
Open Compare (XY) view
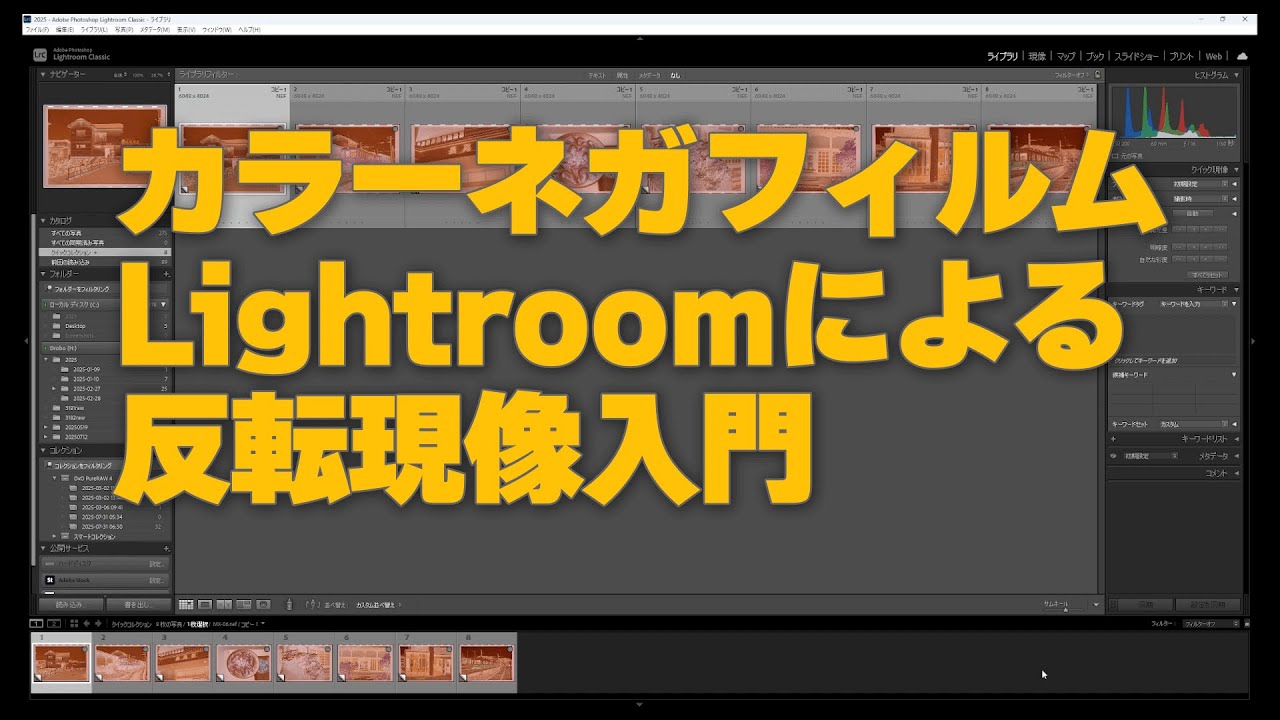tap(224, 605)
